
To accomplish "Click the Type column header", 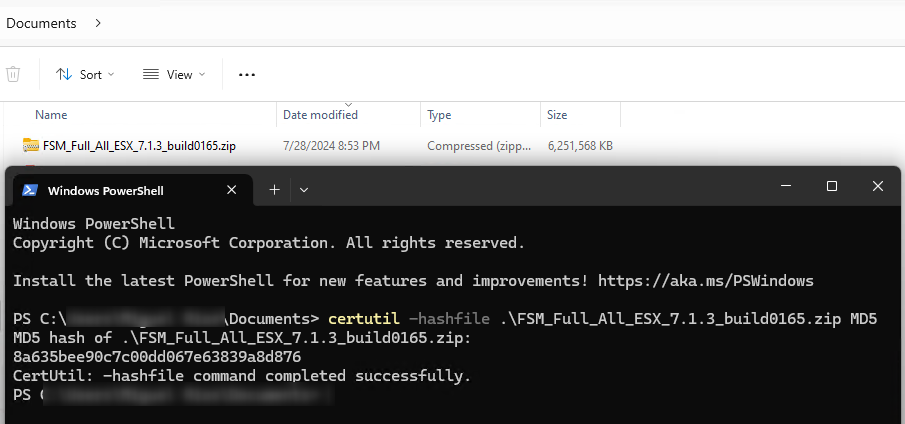I will click(x=439, y=115).
